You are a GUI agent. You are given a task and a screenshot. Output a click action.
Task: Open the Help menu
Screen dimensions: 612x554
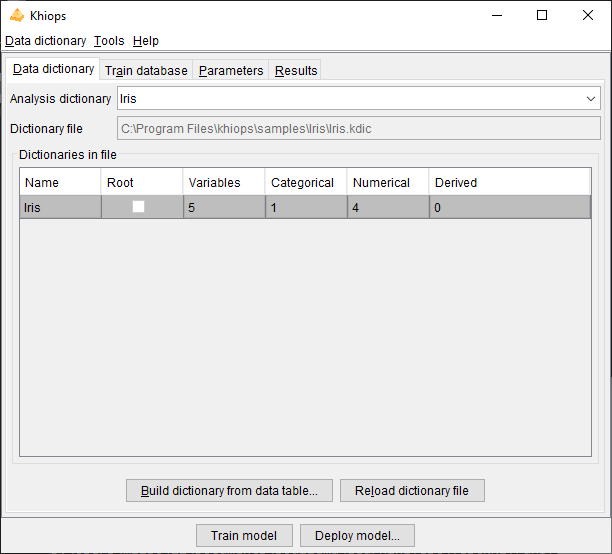[x=146, y=41]
